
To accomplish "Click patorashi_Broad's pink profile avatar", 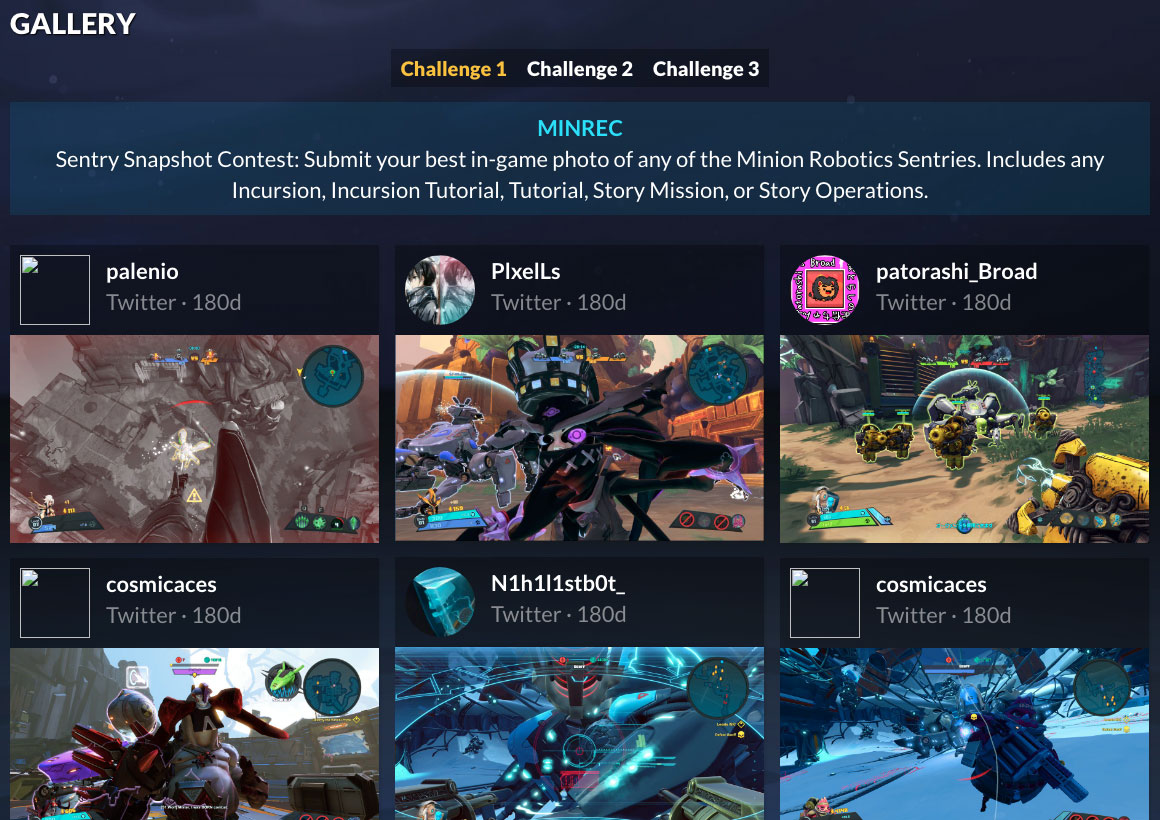I will [825, 290].
